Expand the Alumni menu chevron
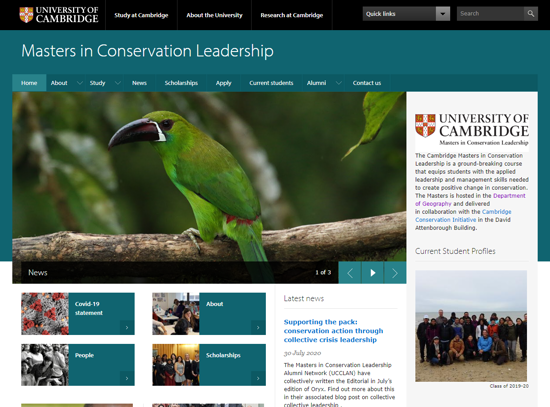 tap(338, 83)
